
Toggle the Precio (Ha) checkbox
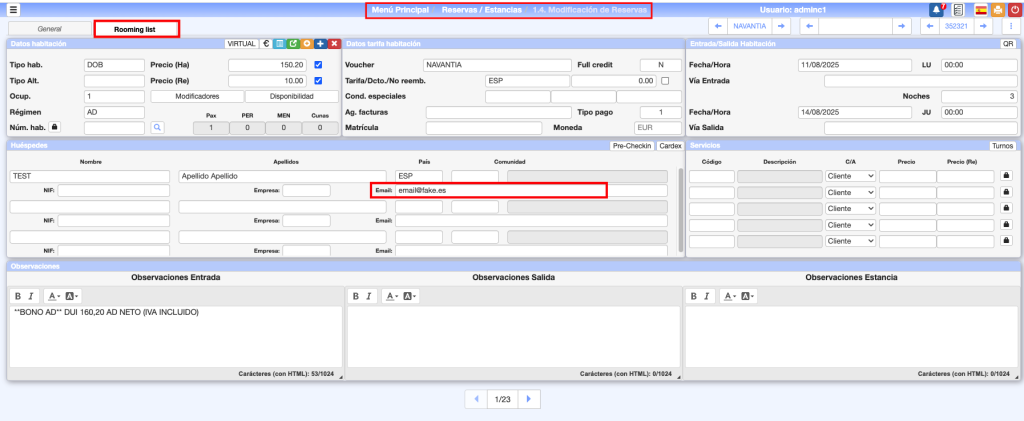[318, 65]
